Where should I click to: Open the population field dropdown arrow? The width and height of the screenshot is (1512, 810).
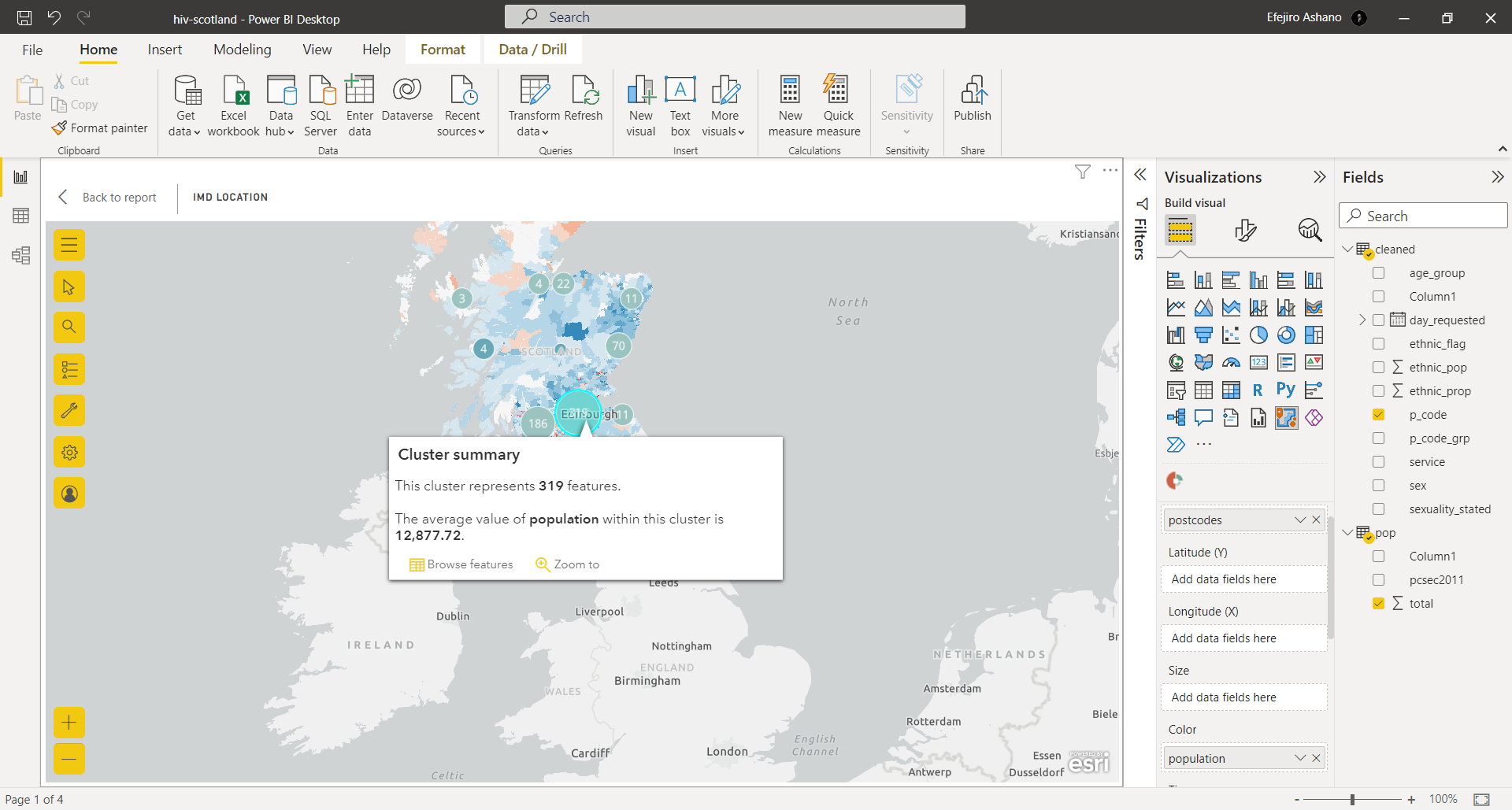coord(1300,758)
